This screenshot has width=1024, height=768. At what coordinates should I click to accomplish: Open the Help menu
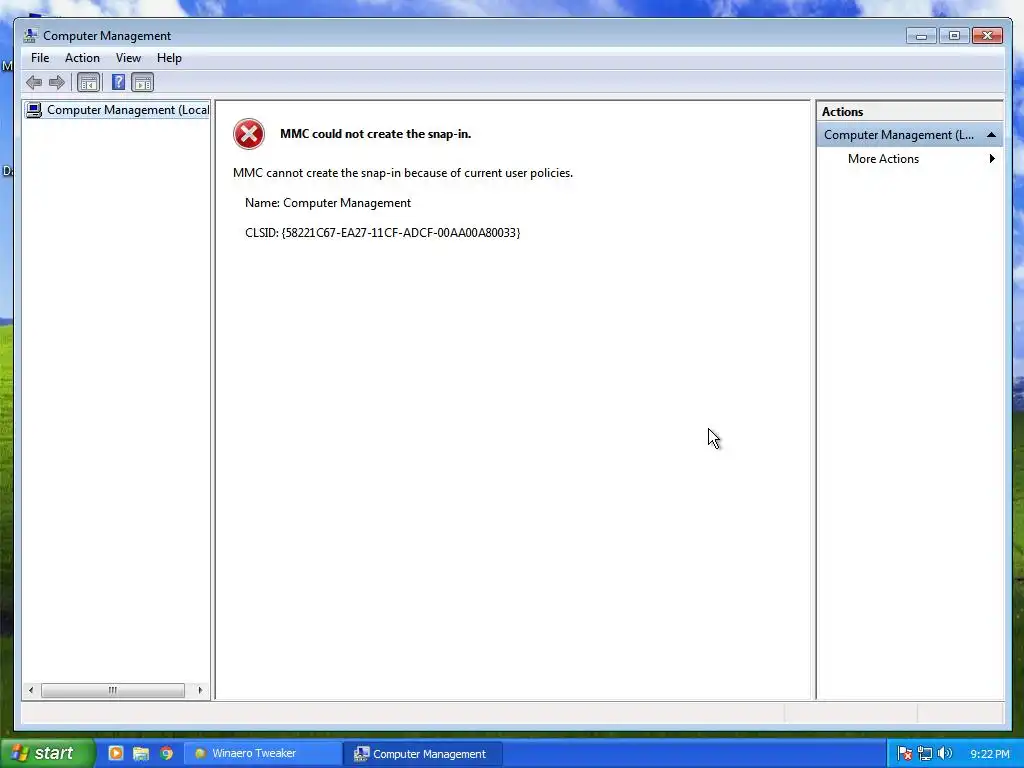pyautogui.click(x=169, y=58)
